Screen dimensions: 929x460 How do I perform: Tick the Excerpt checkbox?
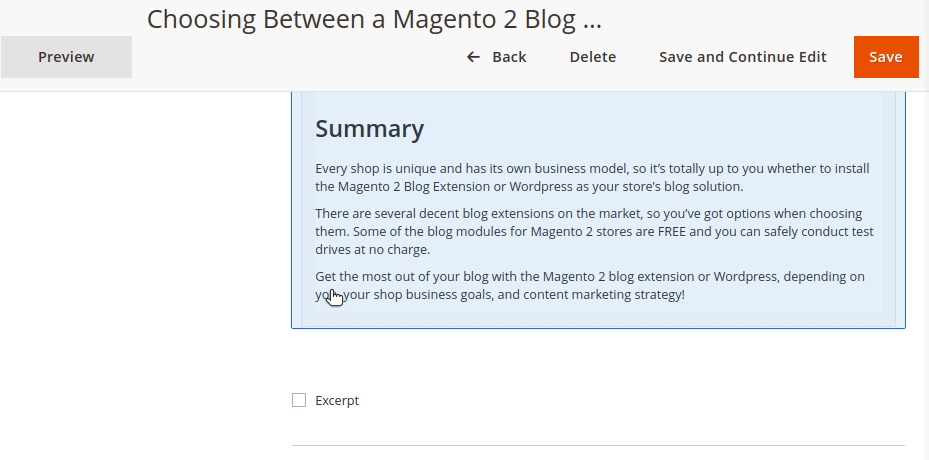(299, 400)
